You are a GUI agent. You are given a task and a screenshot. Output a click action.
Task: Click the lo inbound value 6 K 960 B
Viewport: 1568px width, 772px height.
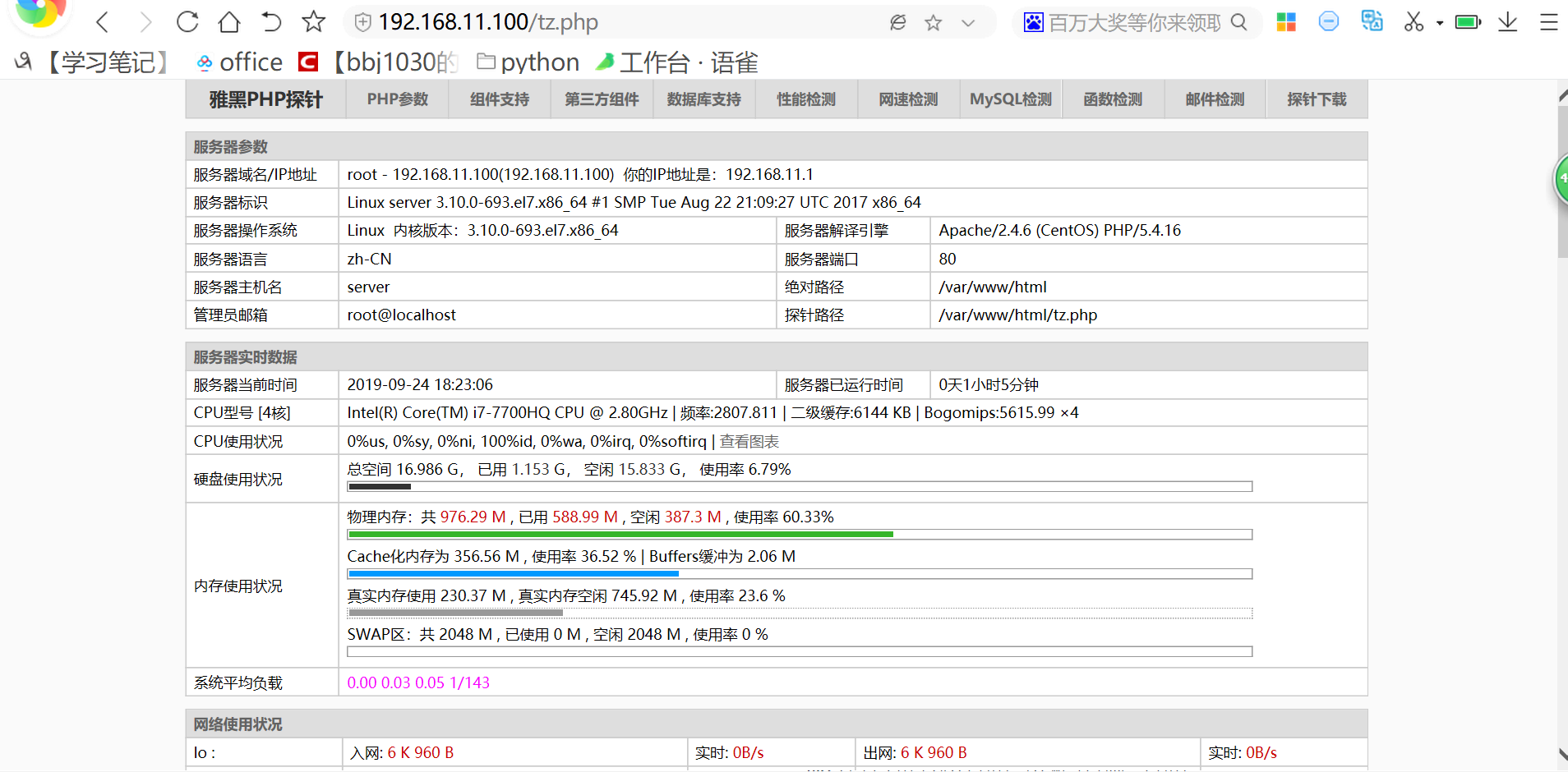[x=421, y=753]
